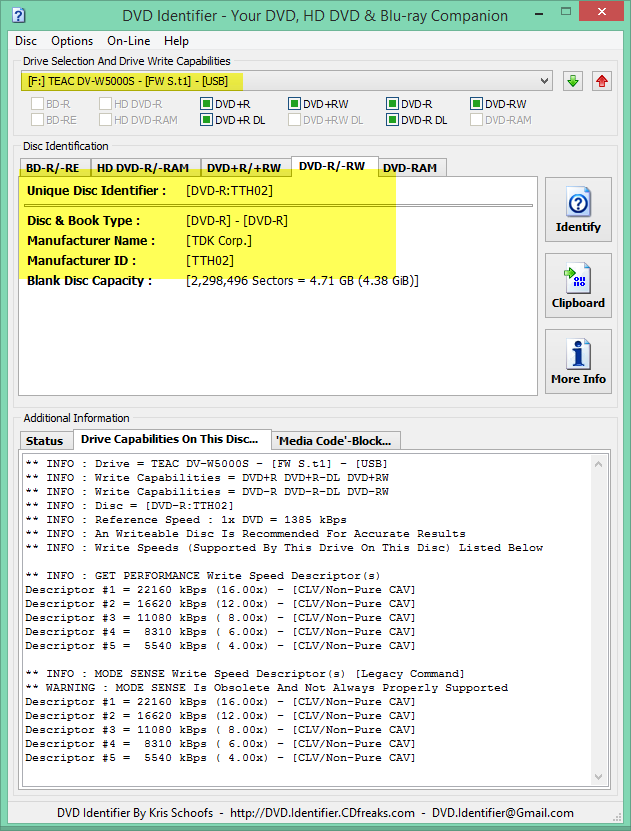Click scrollbar down arrow in info log
631x831 pixels.
tap(599, 777)
